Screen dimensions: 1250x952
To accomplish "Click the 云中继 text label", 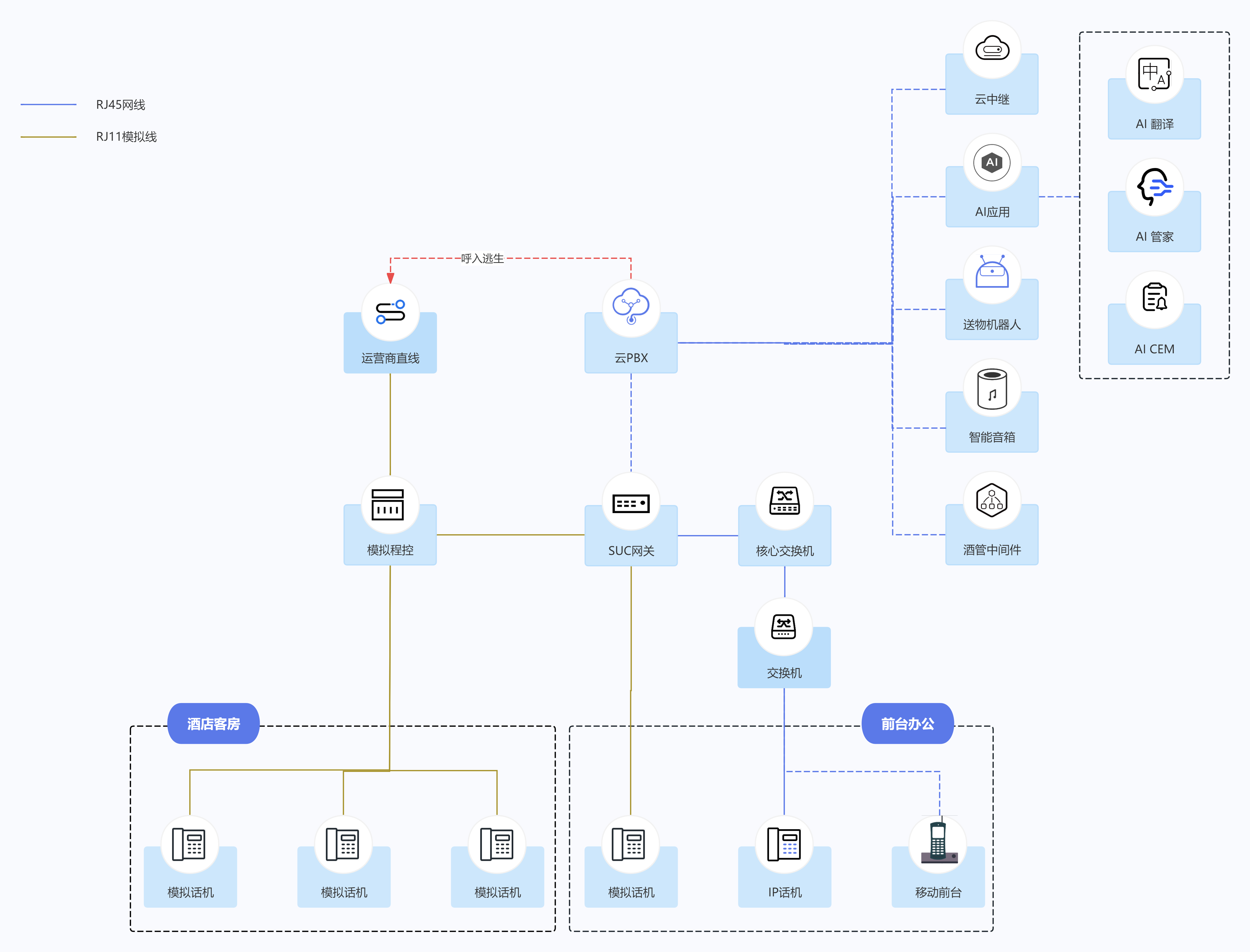I will pos(992,99).
